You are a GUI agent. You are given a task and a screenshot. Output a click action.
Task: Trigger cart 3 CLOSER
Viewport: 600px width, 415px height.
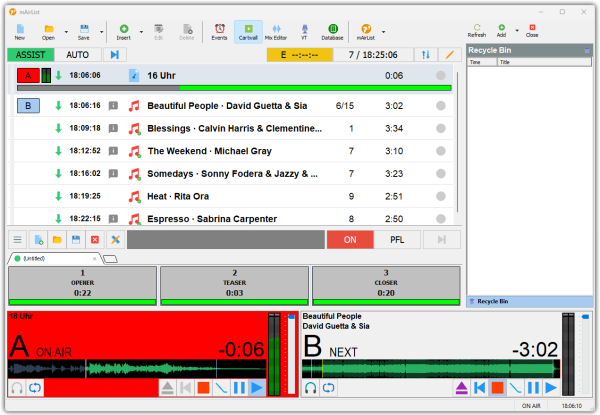point(386,286)
